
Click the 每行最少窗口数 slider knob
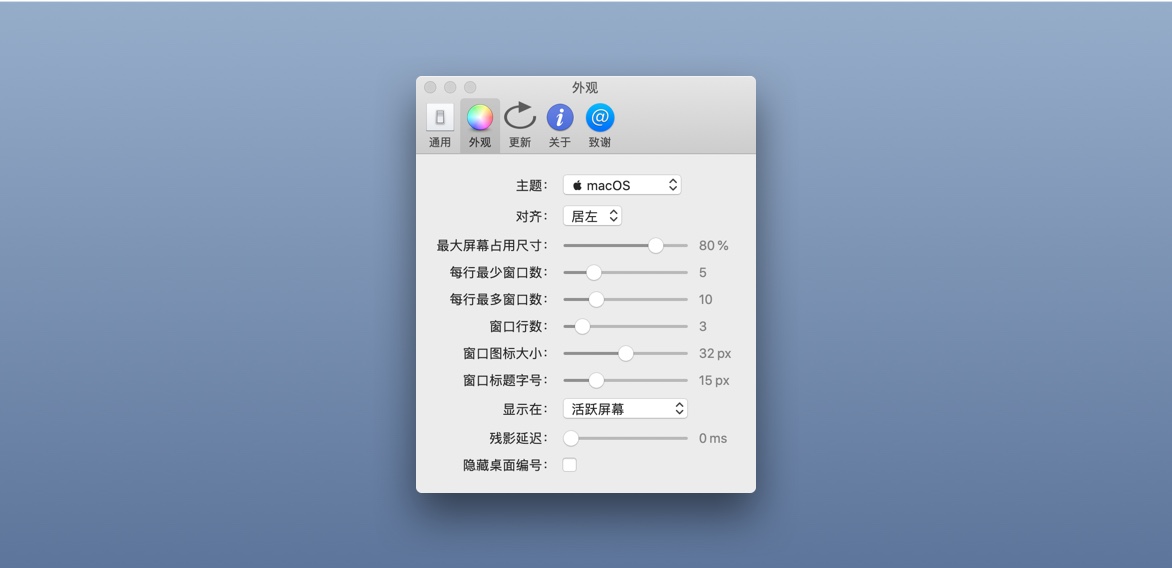(x=593, y=273)
